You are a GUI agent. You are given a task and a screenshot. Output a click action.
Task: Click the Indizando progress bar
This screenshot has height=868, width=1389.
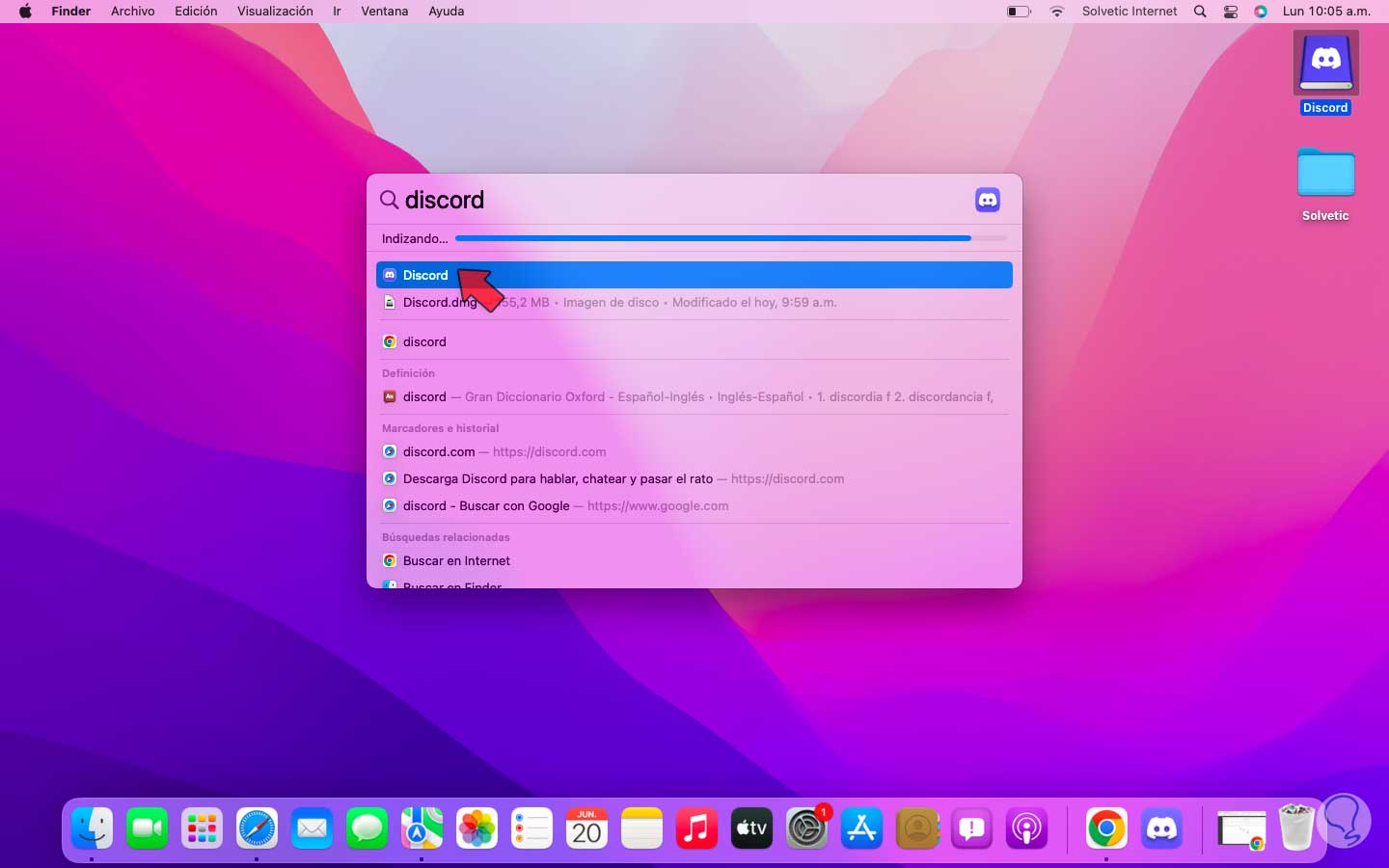731,238
